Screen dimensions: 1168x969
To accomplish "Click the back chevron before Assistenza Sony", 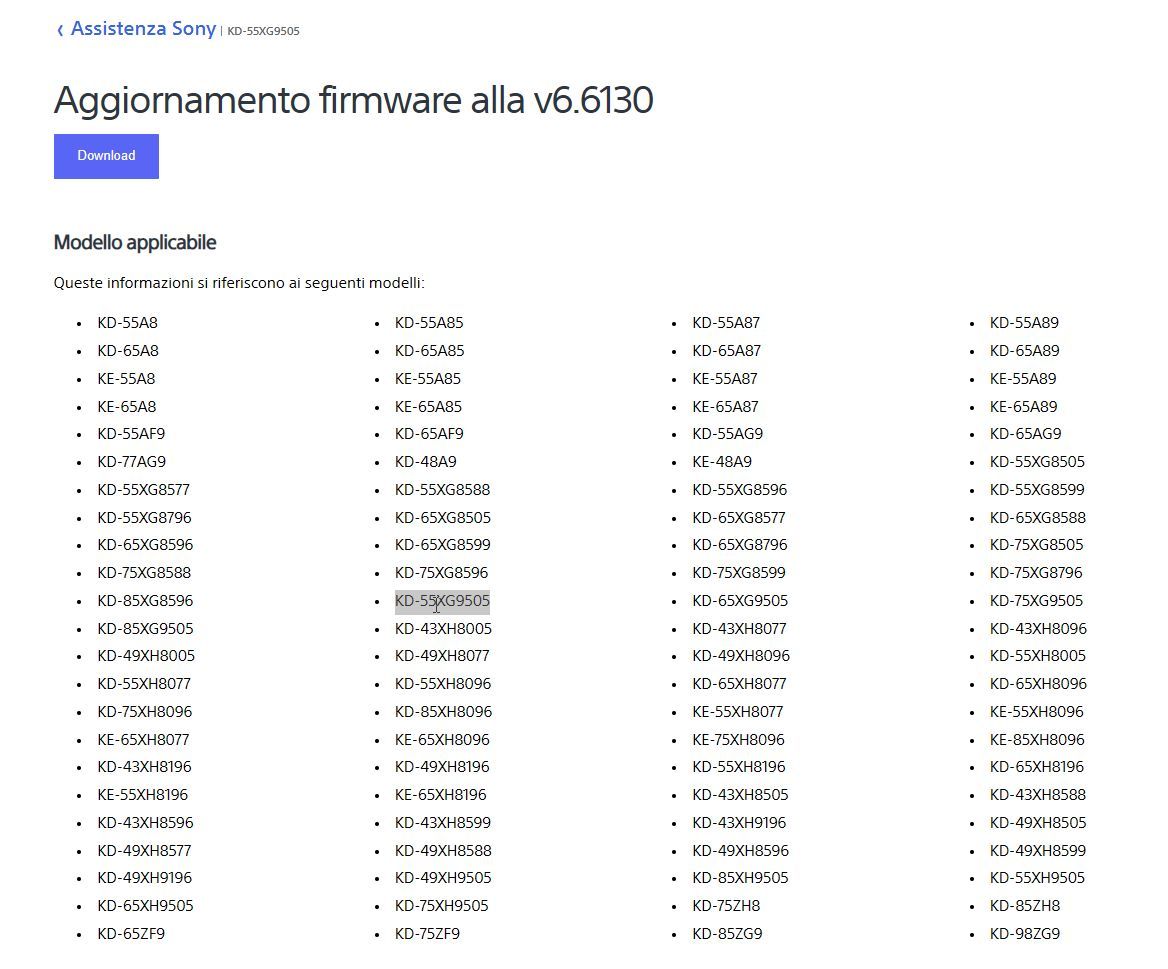I will coord(60,30).
